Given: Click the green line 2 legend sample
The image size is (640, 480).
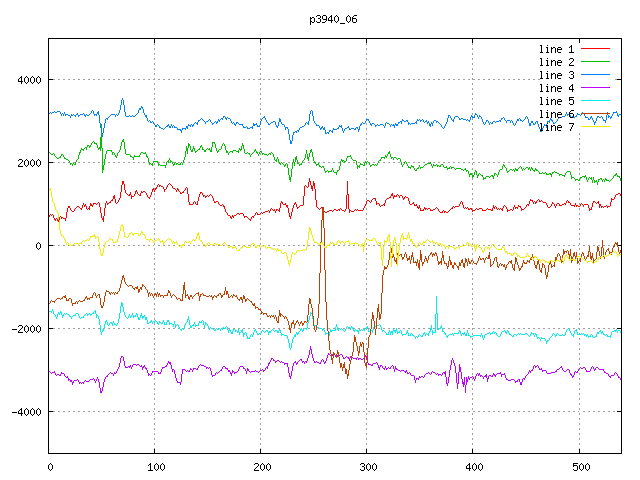Looking at the screenshot, I should click(x=596, y=62).
